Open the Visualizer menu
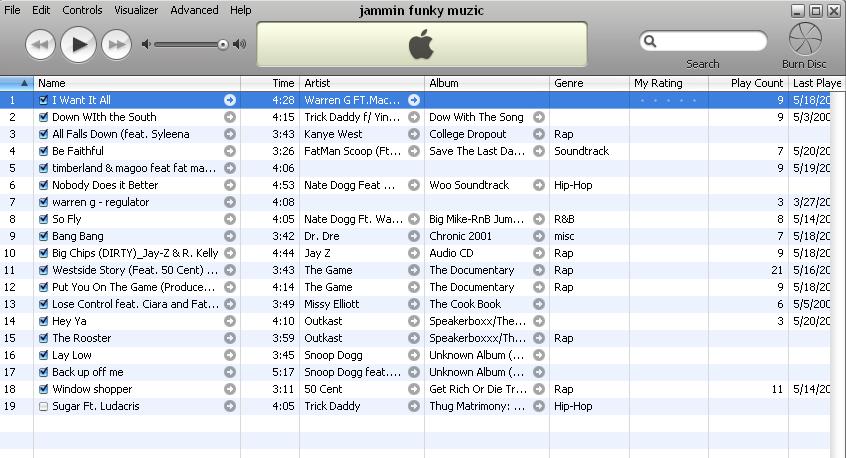This screenshot has width=846, height=458. tap(136, 10)
